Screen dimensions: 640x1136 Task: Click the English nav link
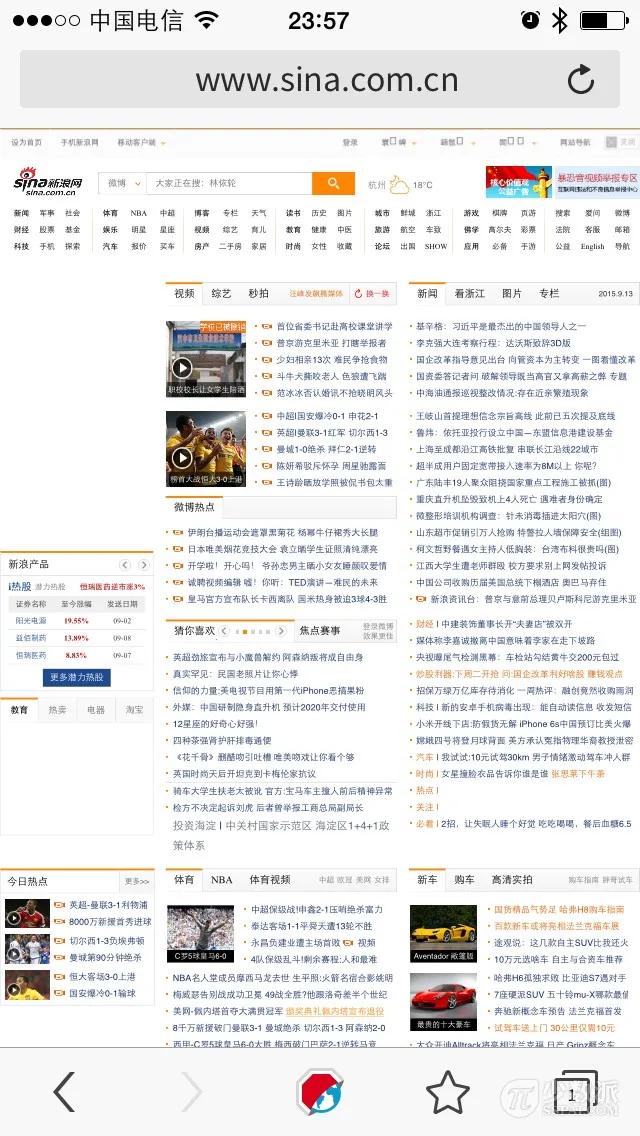click(x=592, y=246)
